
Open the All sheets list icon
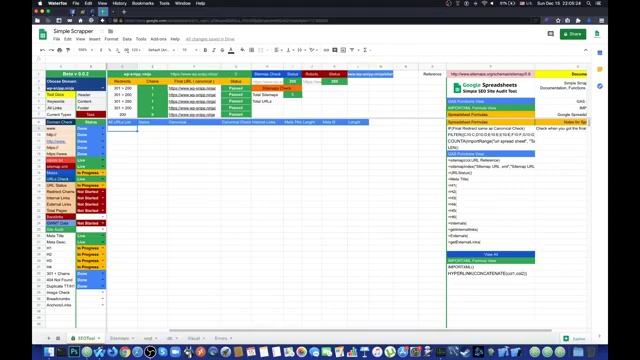(x=58, y=338)
